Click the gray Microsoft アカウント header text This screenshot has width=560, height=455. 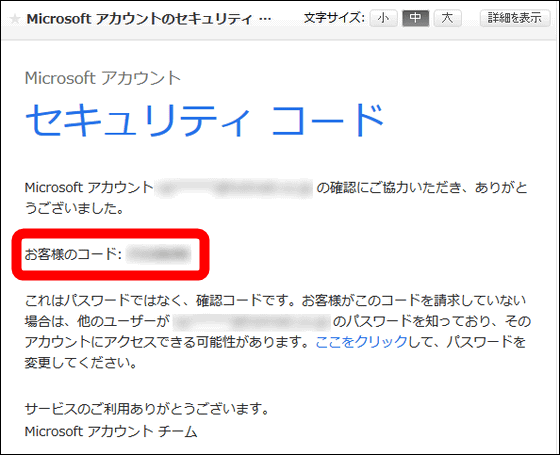tap(103, 78)
